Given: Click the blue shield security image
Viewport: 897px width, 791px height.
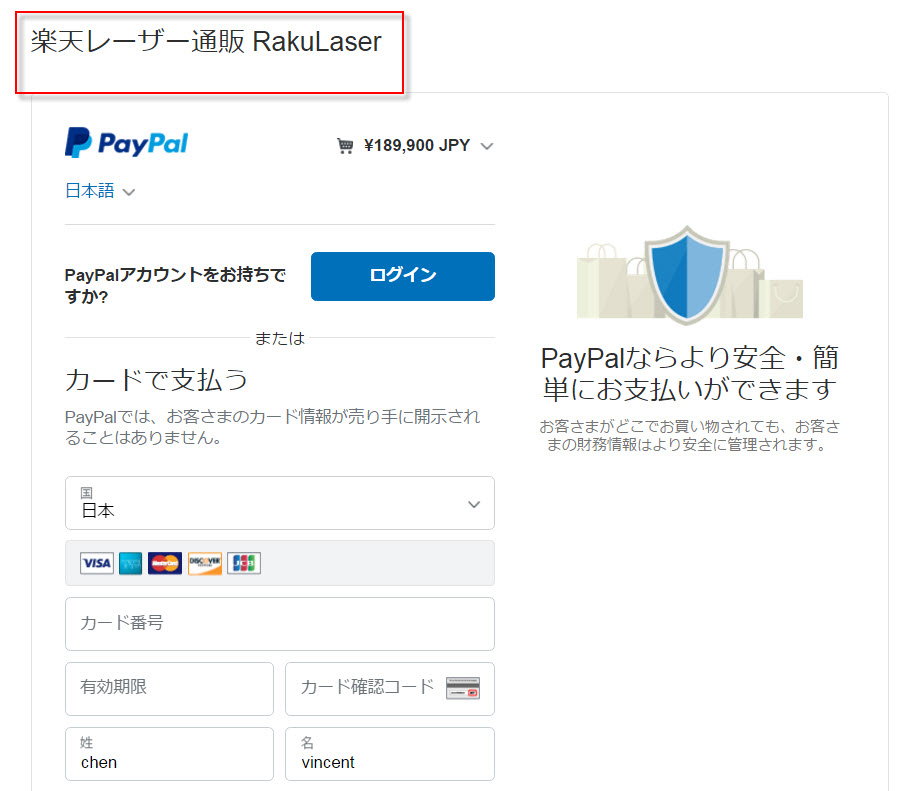Looking at the screenshot, I should (689, 275).
